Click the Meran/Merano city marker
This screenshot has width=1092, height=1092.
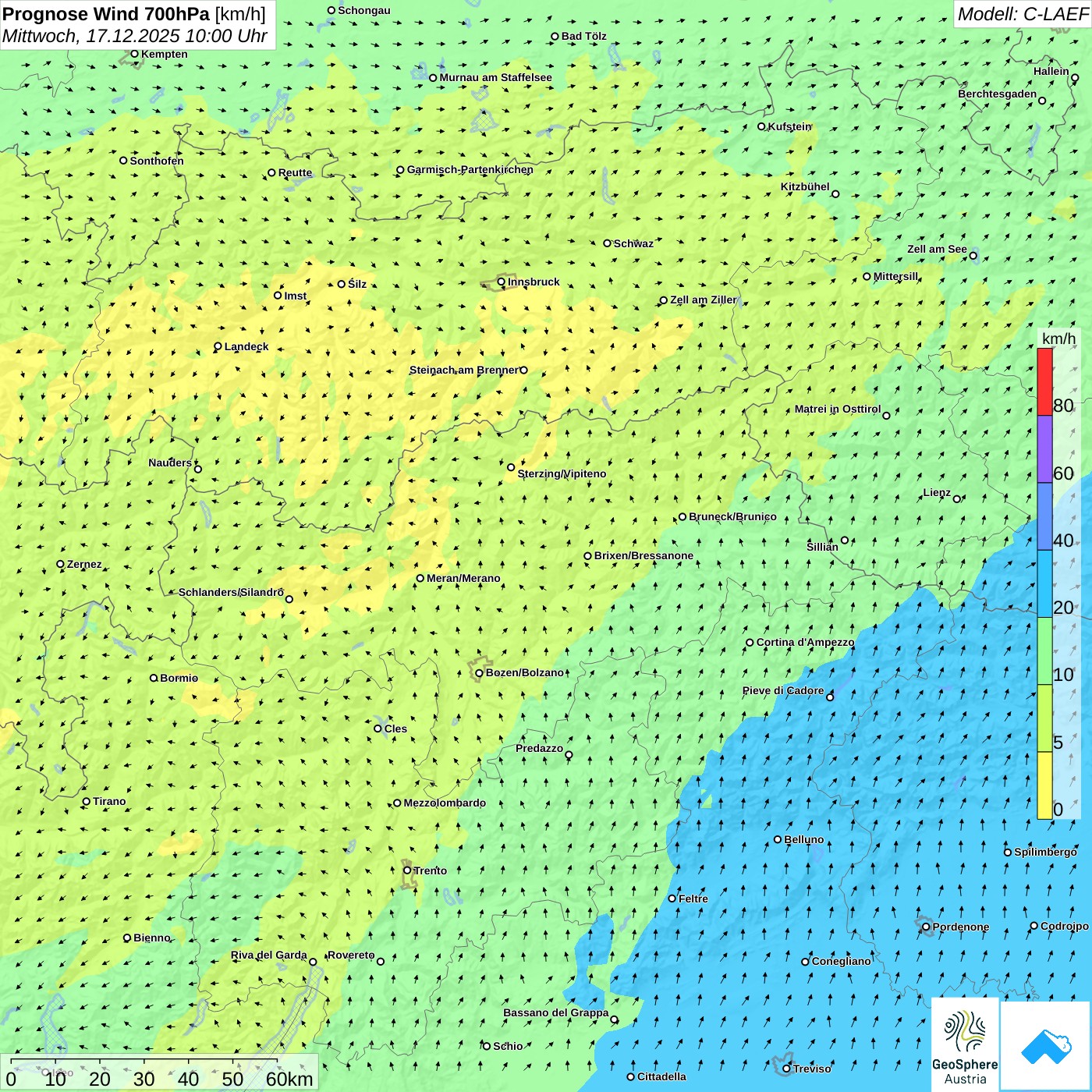pyautogui.click(x=420, y=578)
